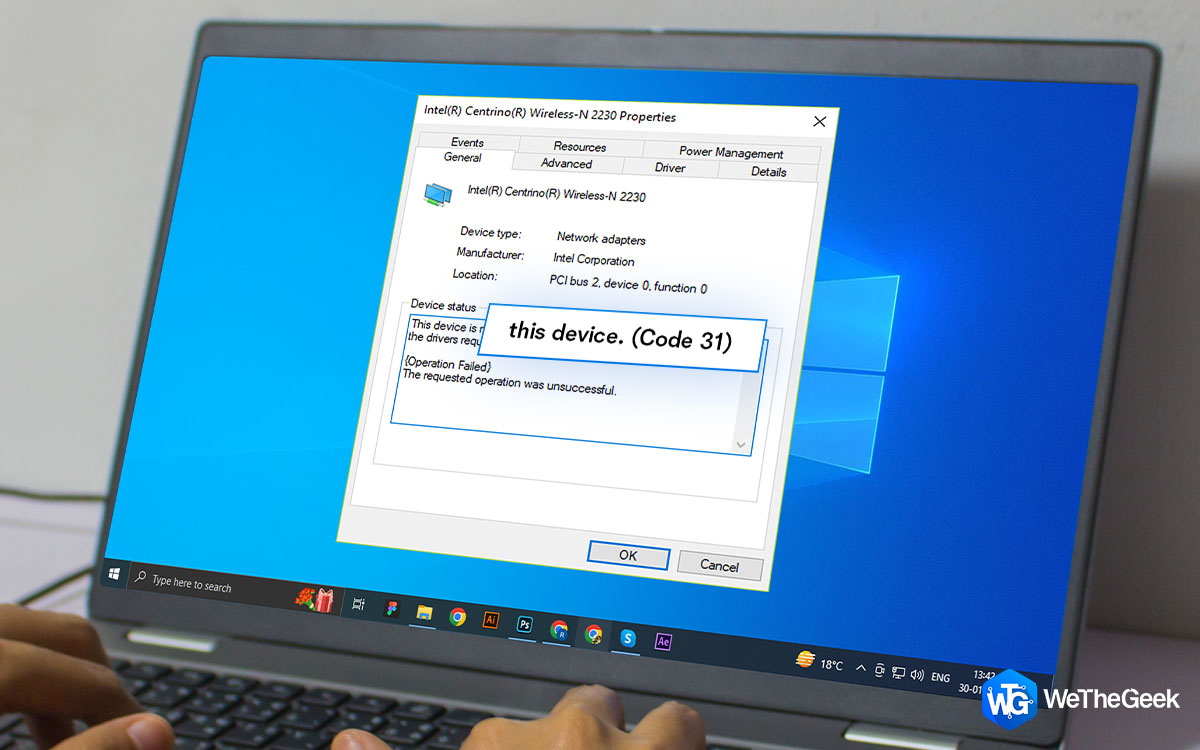The height and width of the screenshot is (750, 1200).
Task: Select the General tab
Action: [x=463, y=158]
